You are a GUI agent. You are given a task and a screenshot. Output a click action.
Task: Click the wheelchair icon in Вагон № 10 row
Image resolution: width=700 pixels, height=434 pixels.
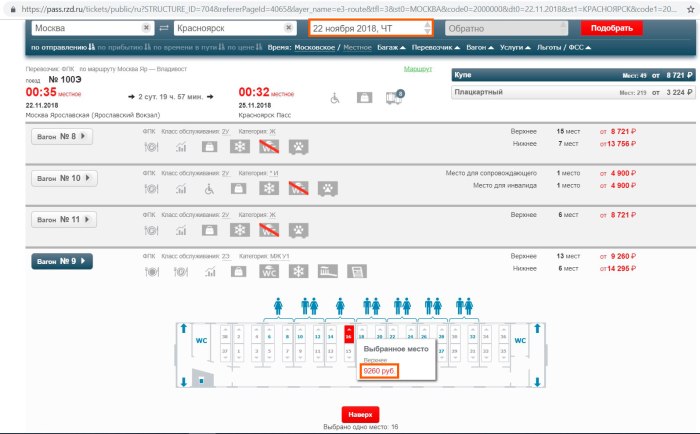coord(209,189)
